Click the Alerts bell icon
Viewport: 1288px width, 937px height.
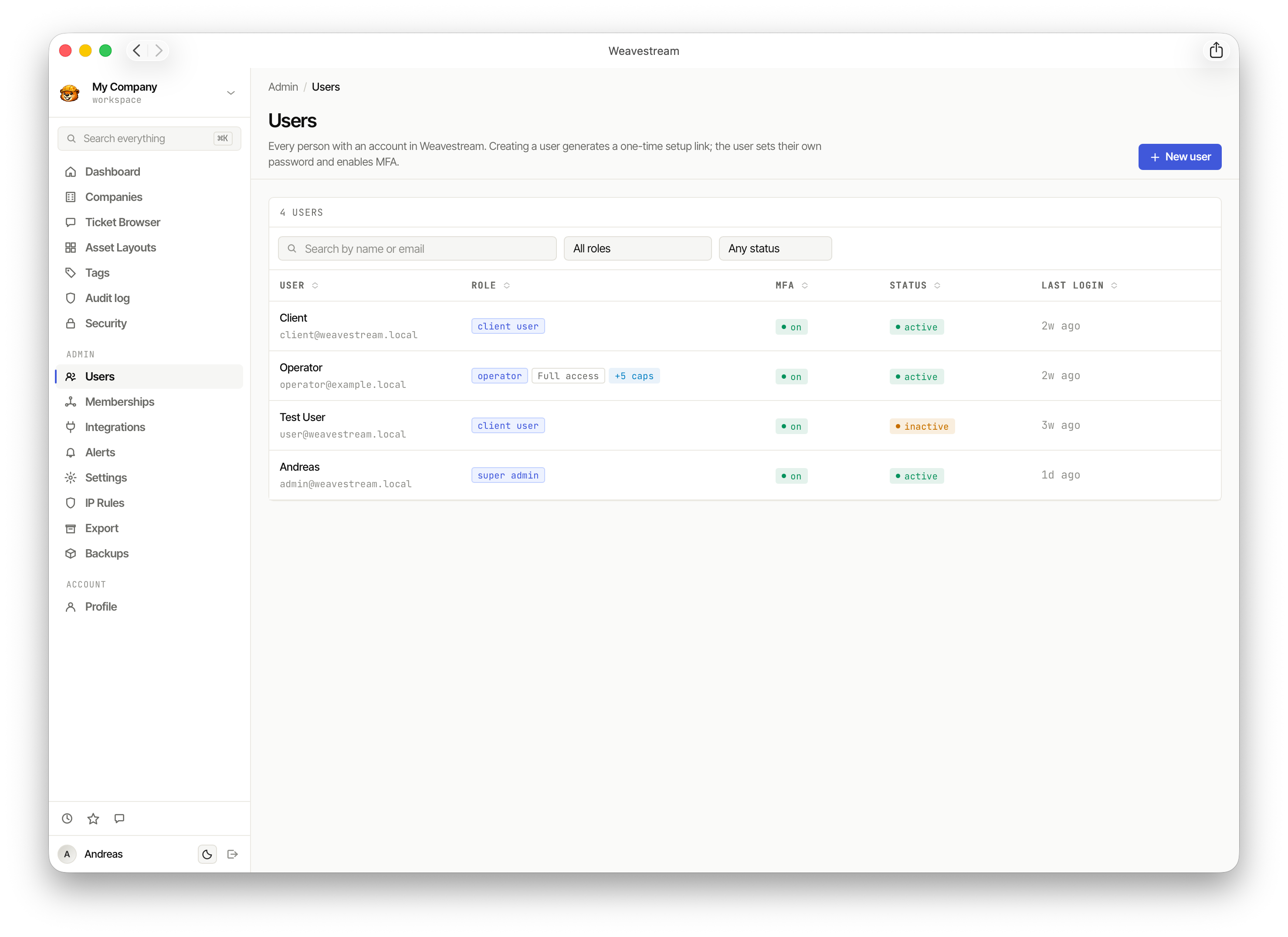coord(71,453)
